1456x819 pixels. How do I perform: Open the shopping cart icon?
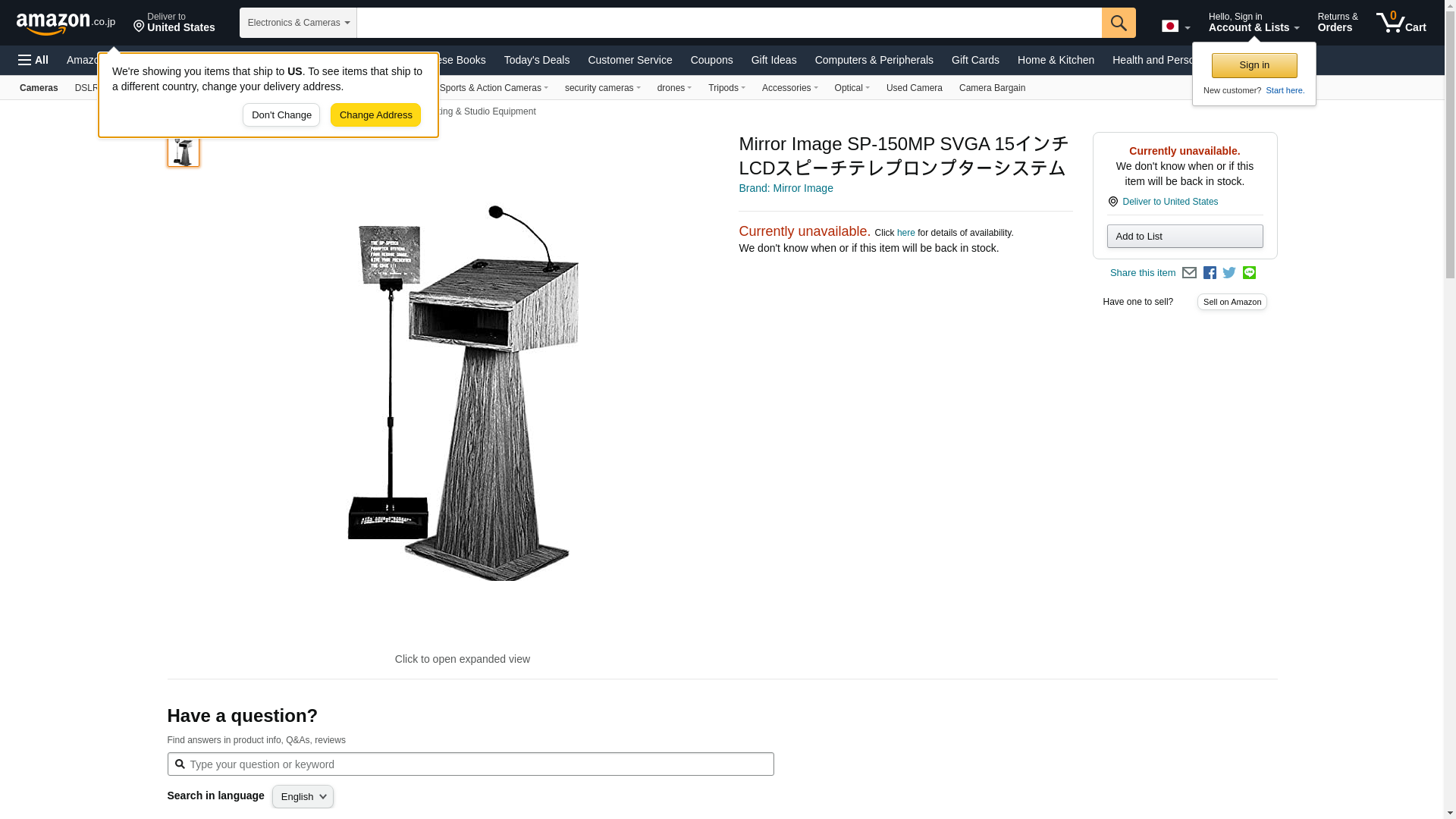pyautogui.click(x=1401, y=23)
